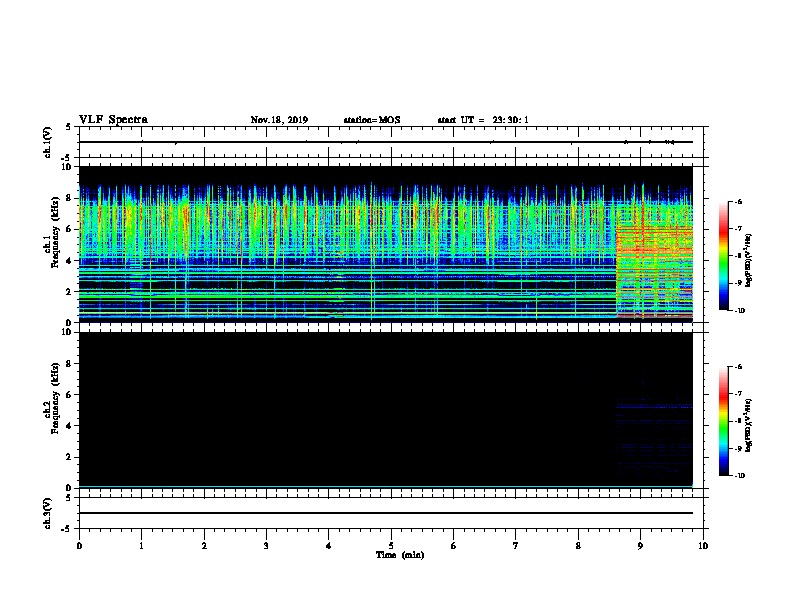
Task: Click time axis tick label "1"
Action: click(141, 545)
